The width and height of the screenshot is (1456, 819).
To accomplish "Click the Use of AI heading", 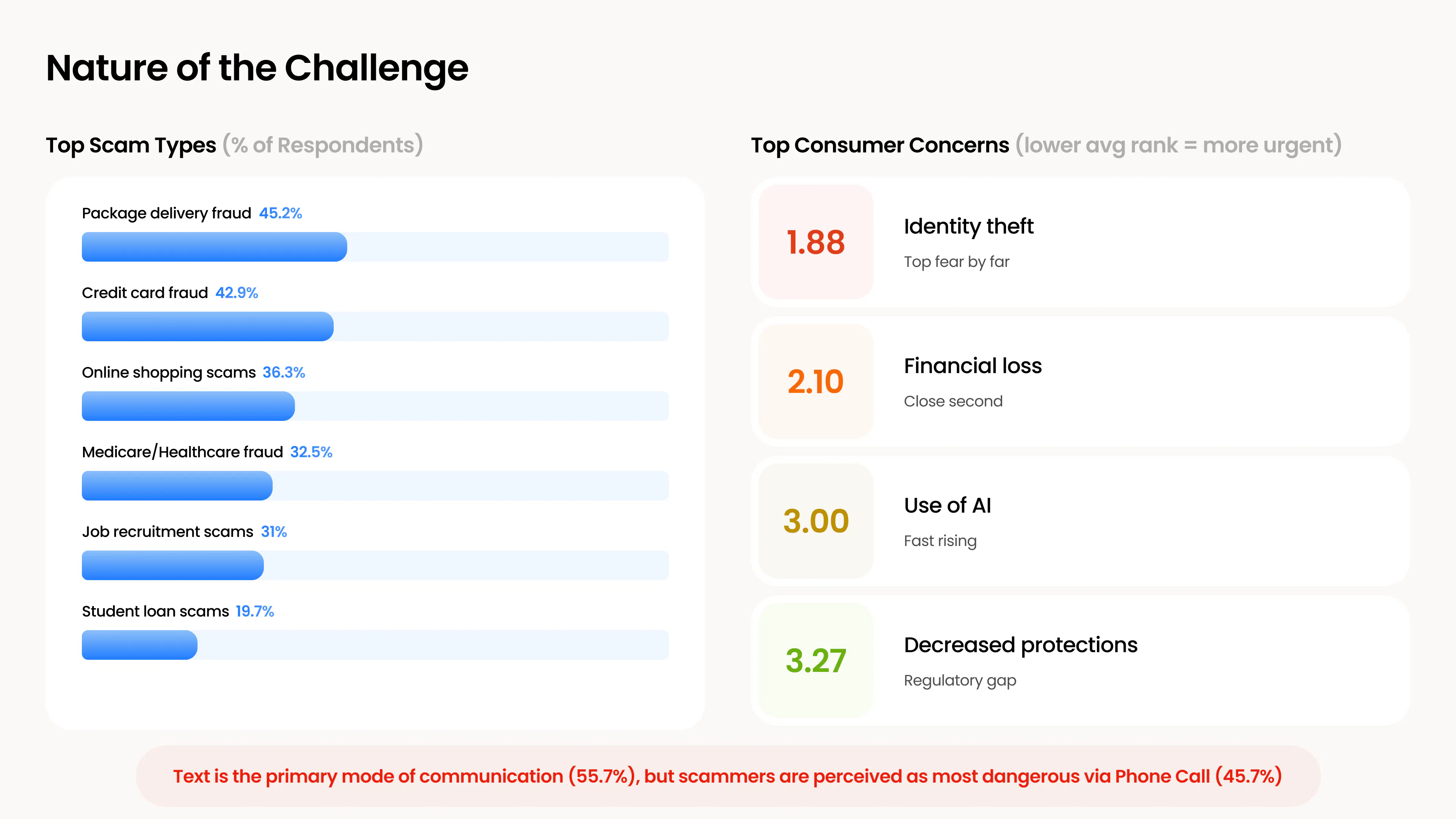I will pyautogui.click(x=947, y=505).
